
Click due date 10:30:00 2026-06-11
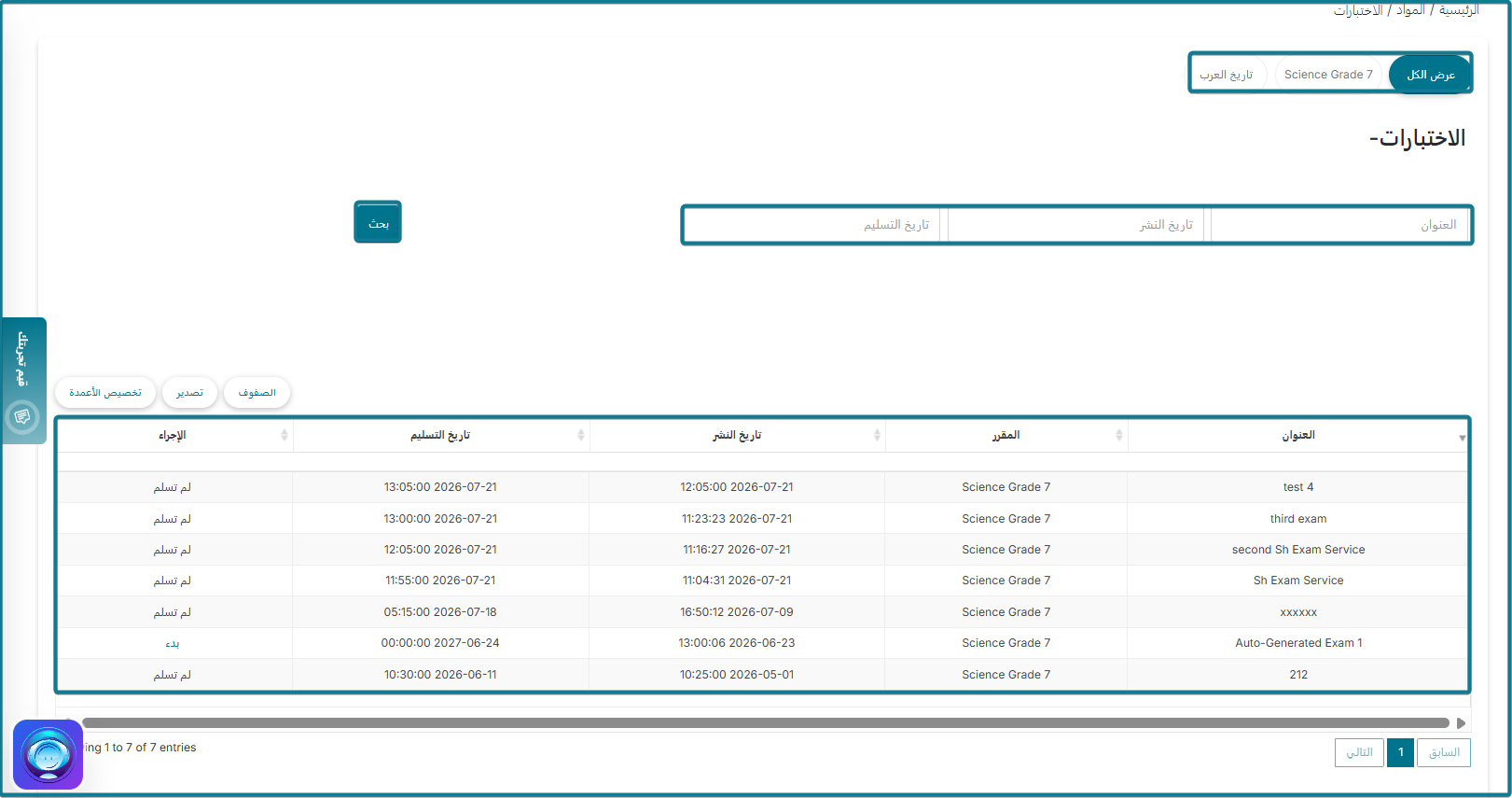point(440,675)
